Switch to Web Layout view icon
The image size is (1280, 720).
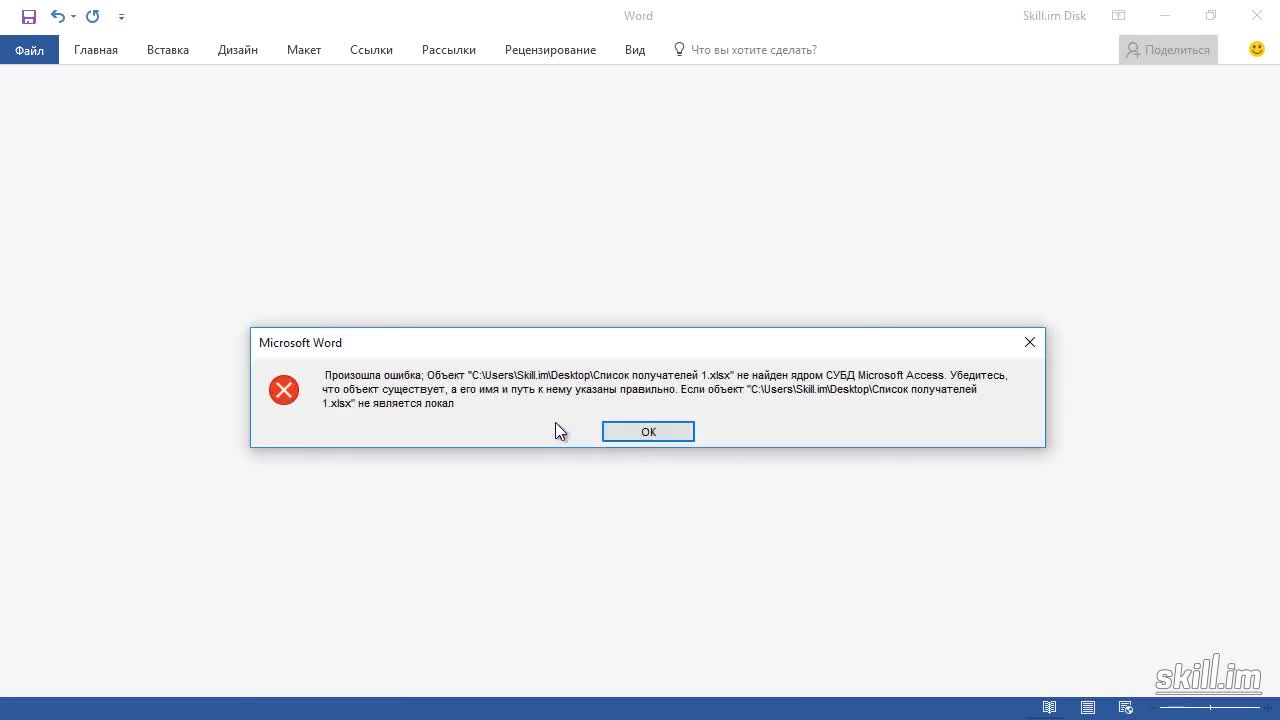(x=1126, y=708)
